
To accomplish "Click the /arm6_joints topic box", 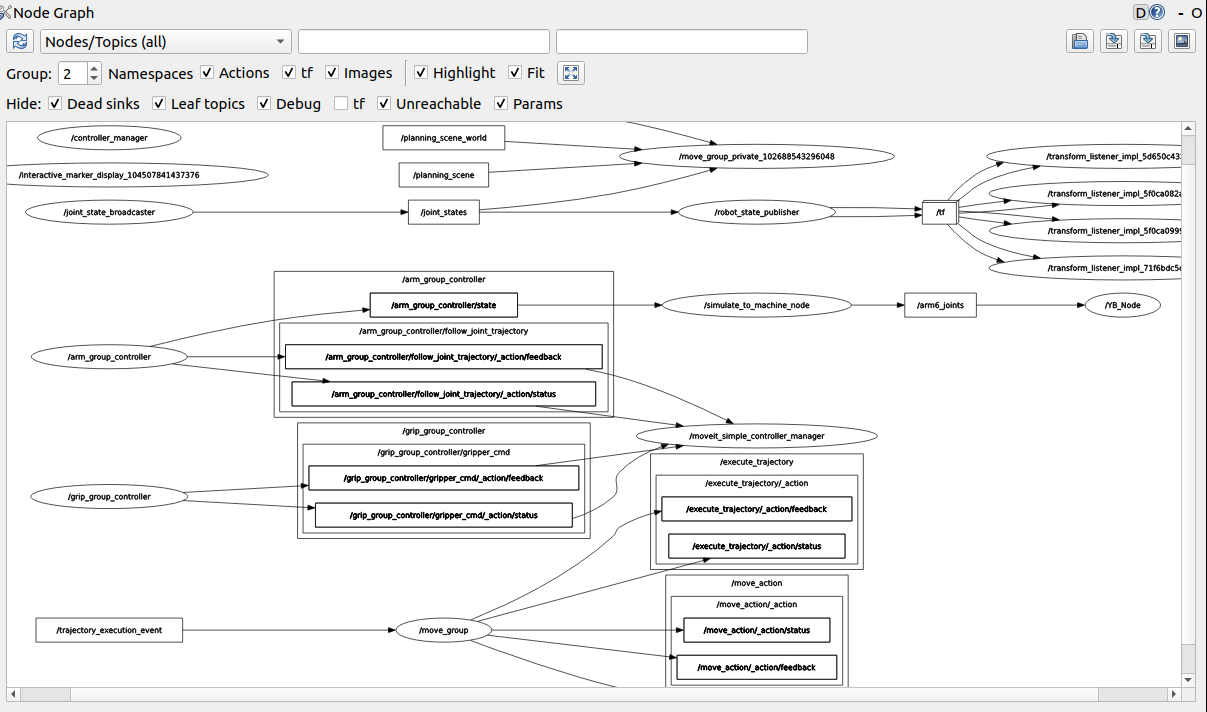I will [x=940, y=305].
